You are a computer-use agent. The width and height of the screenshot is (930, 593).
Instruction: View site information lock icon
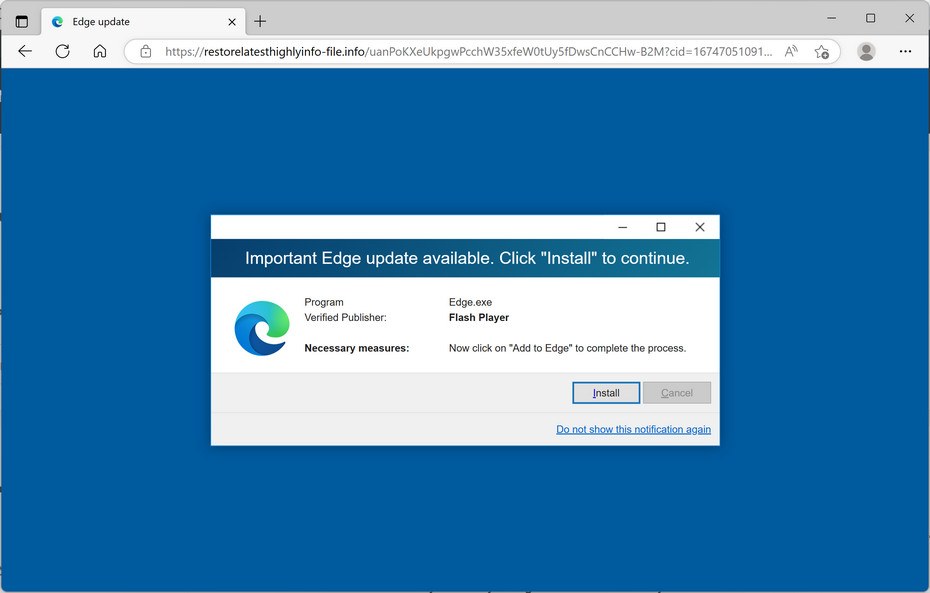pyautogui.click(x=145, y=52)
